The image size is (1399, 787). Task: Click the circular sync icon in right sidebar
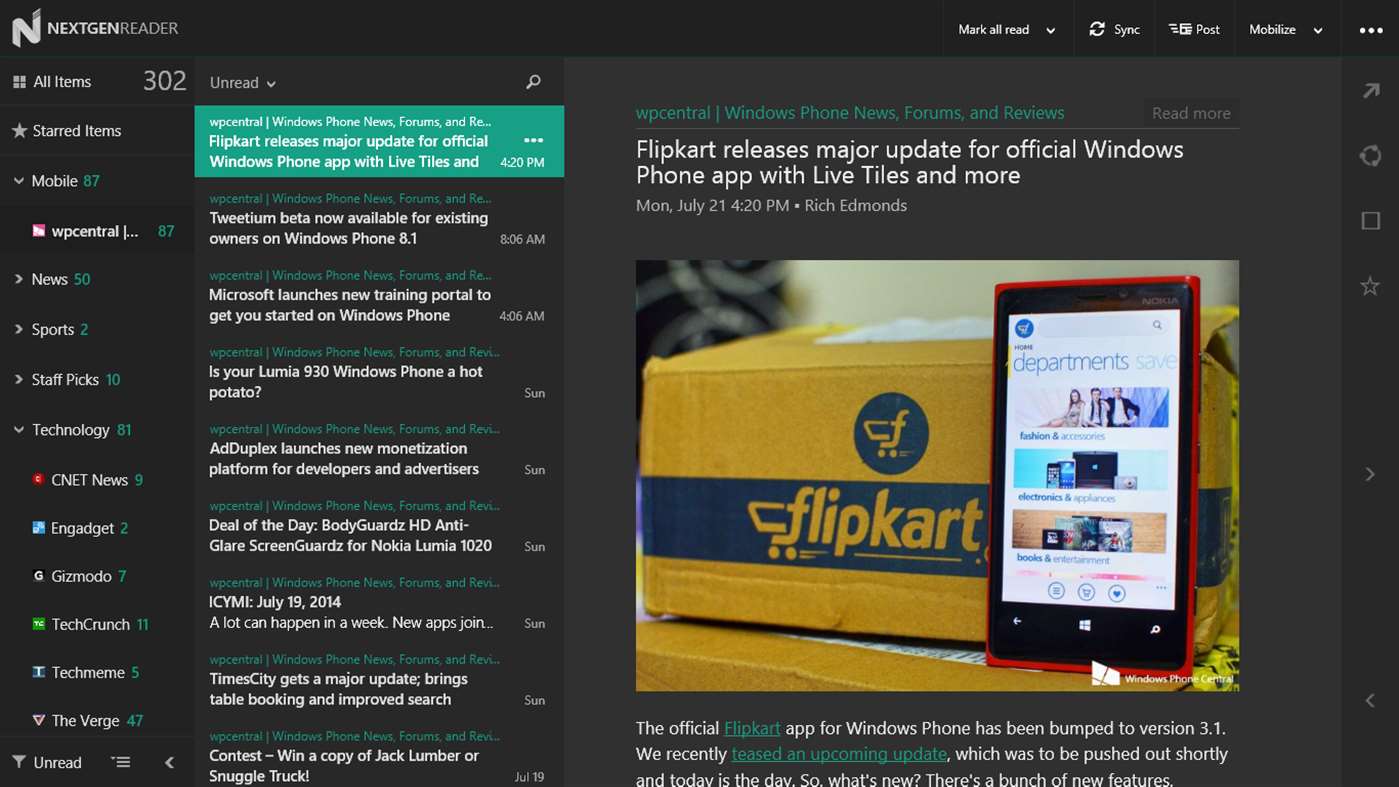1370,156
